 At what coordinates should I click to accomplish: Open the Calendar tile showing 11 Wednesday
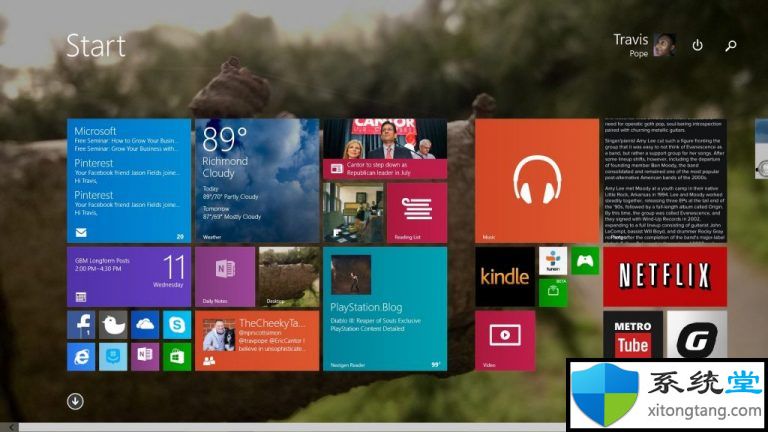click(129, 277)
